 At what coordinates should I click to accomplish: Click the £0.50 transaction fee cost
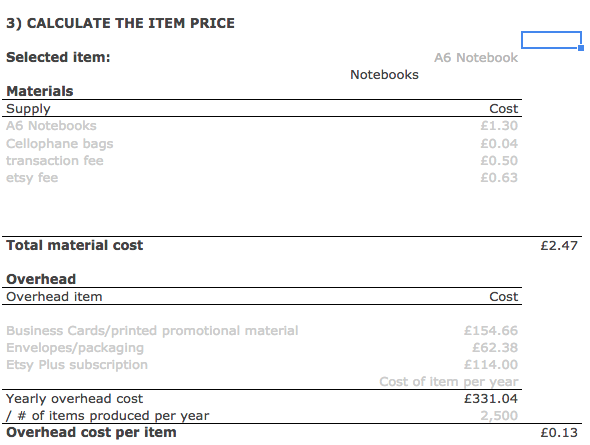tap(499, 161)
